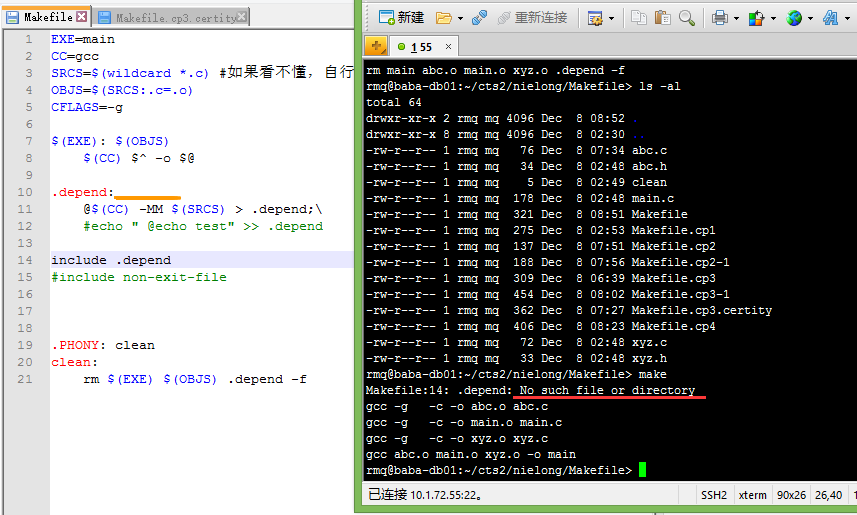Click 'No such file or directory' message
This screenshot has height=515, width=857.
(x=607, y=390)
